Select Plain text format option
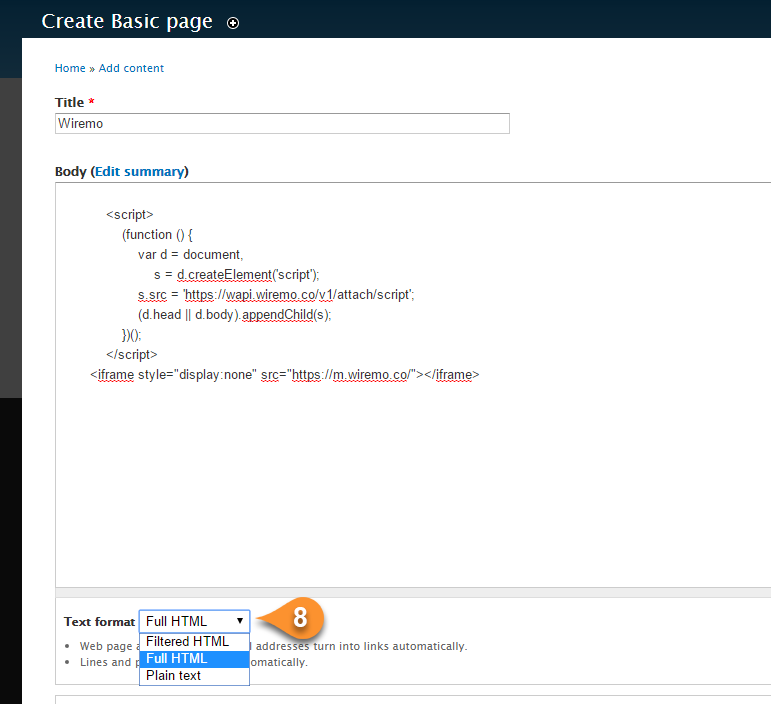 [195, 676]
